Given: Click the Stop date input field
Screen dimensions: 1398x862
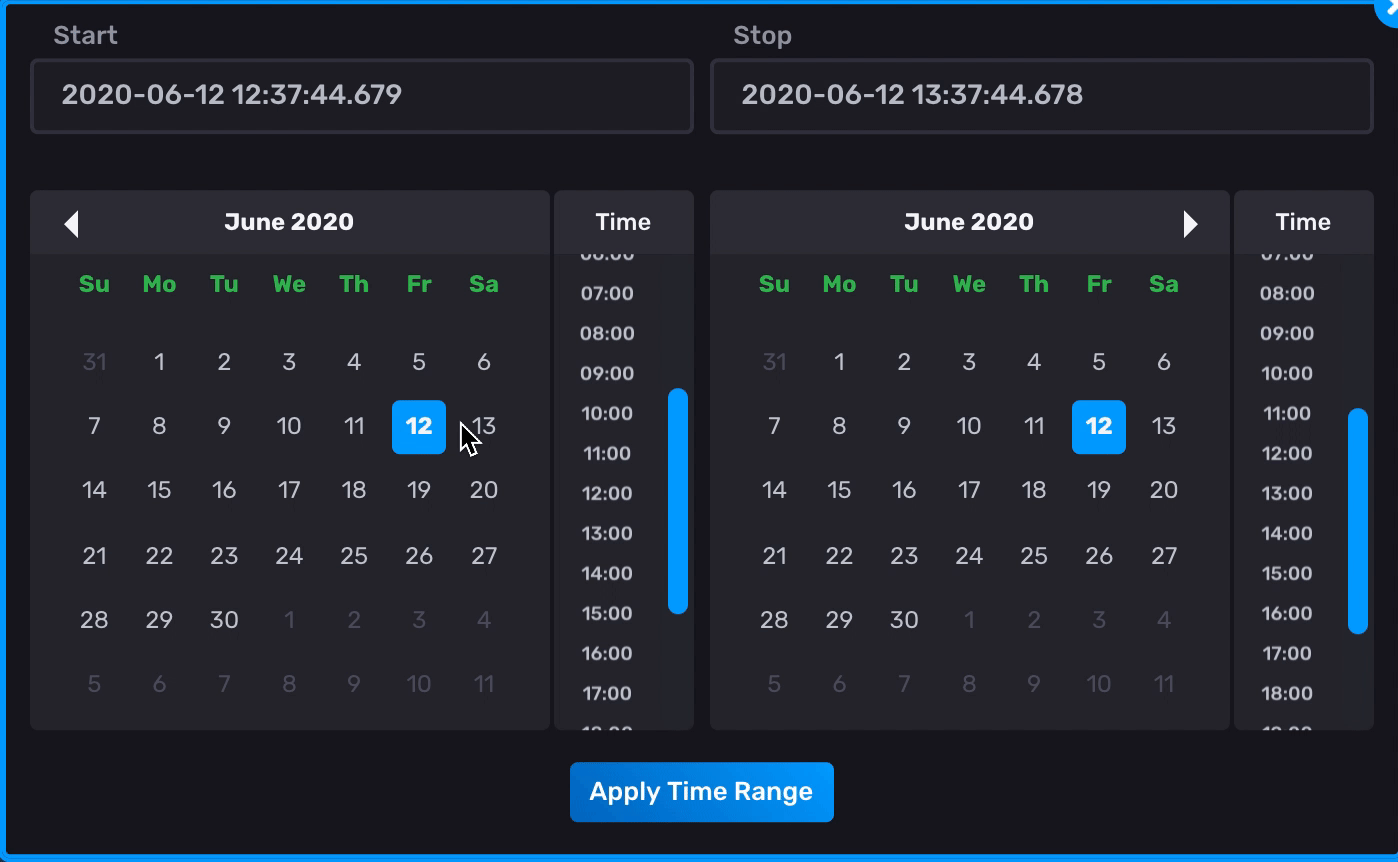Looking at the screenshot, I should click(1041, 96).
